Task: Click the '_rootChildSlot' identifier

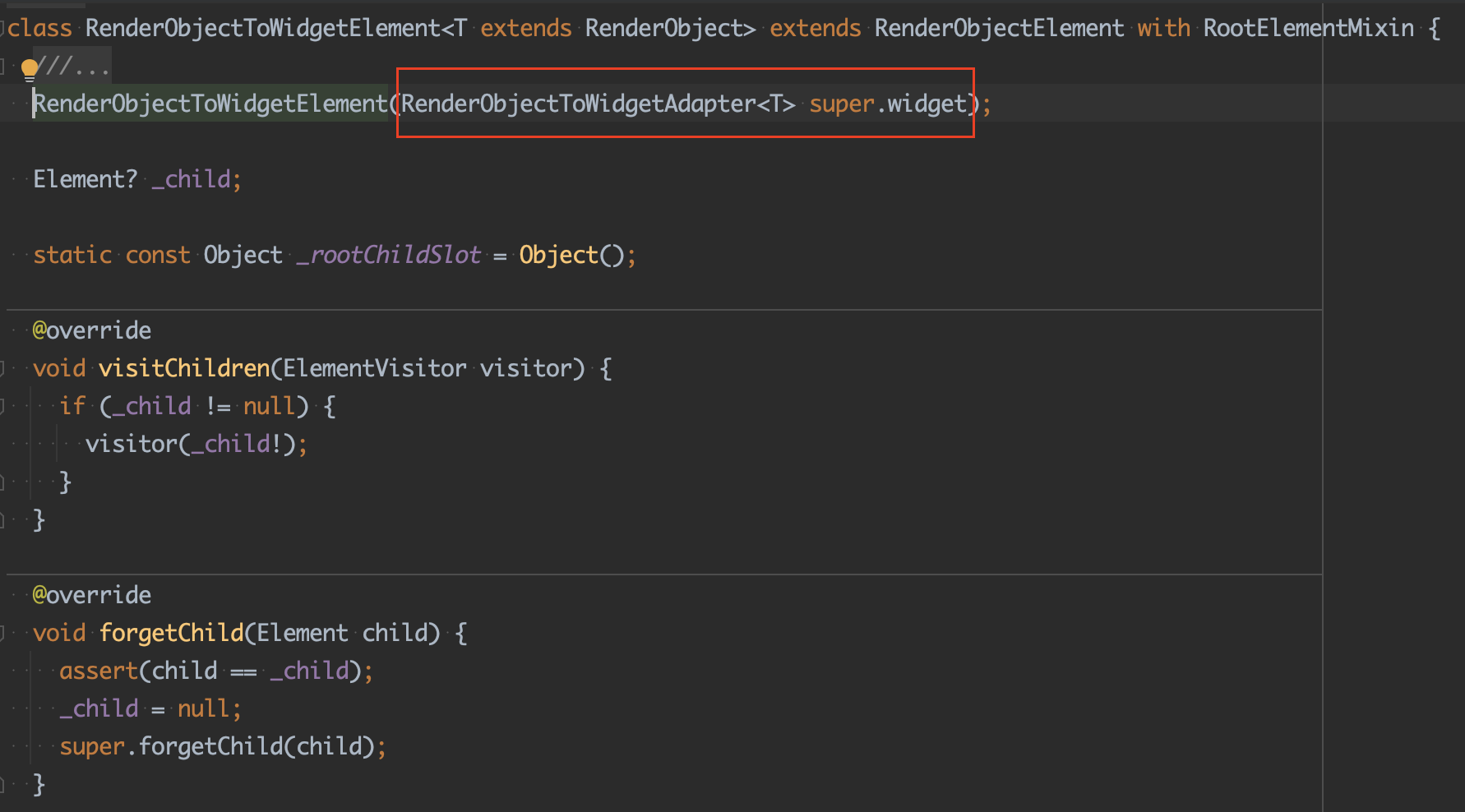Action: (x=389, y=255)
